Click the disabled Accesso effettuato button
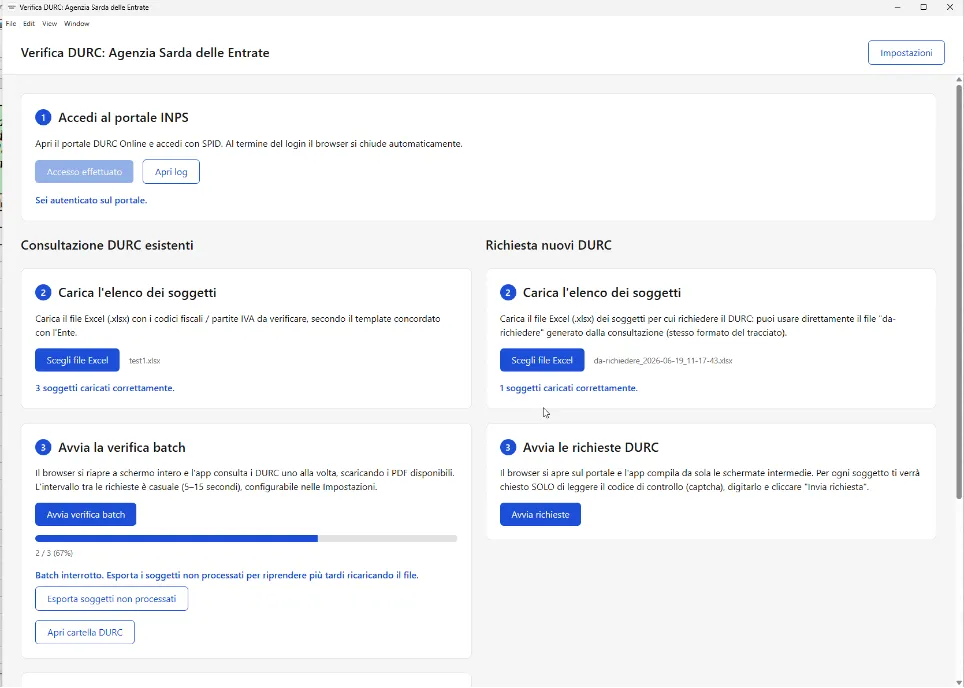This screenshot has height=688, width=964. (x=84, y=172)
